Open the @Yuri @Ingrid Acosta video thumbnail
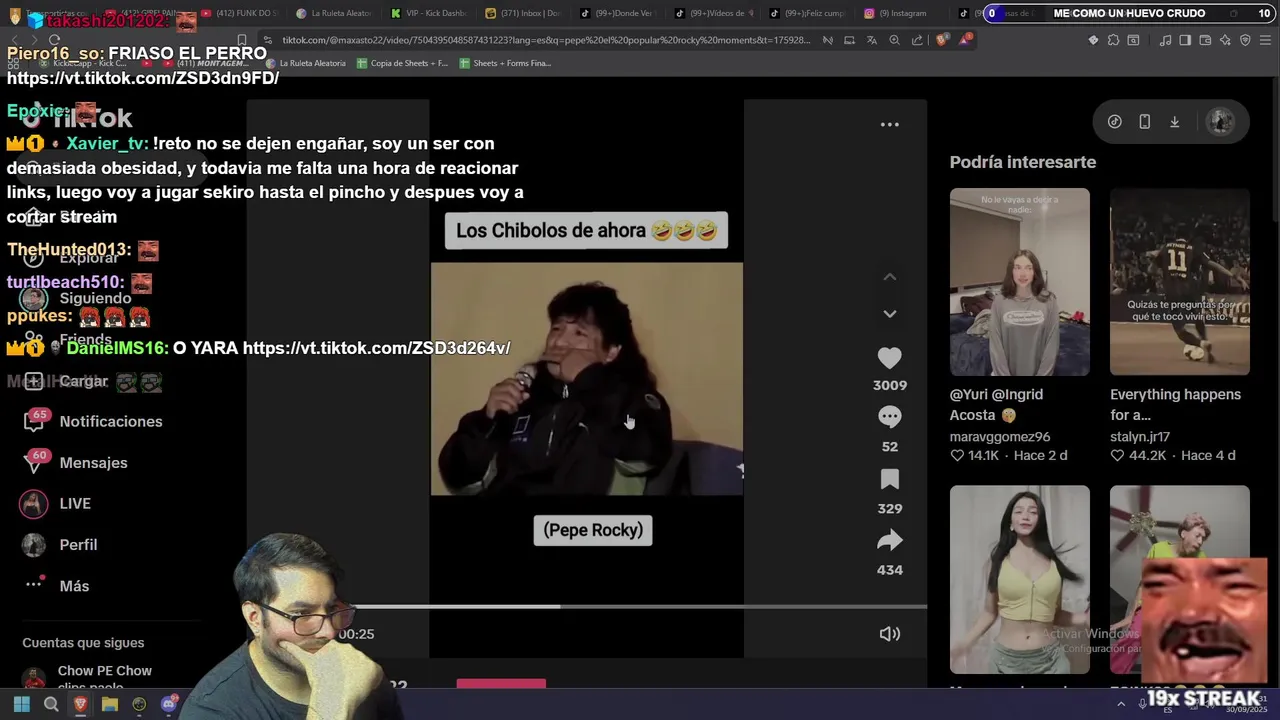The height and width of the screenshot is (720, 1280). tap(1019, 282)
